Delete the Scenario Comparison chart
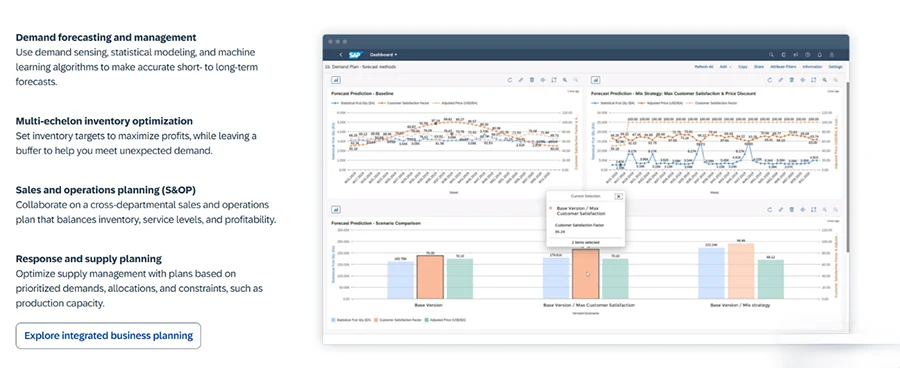 [792, 210]
